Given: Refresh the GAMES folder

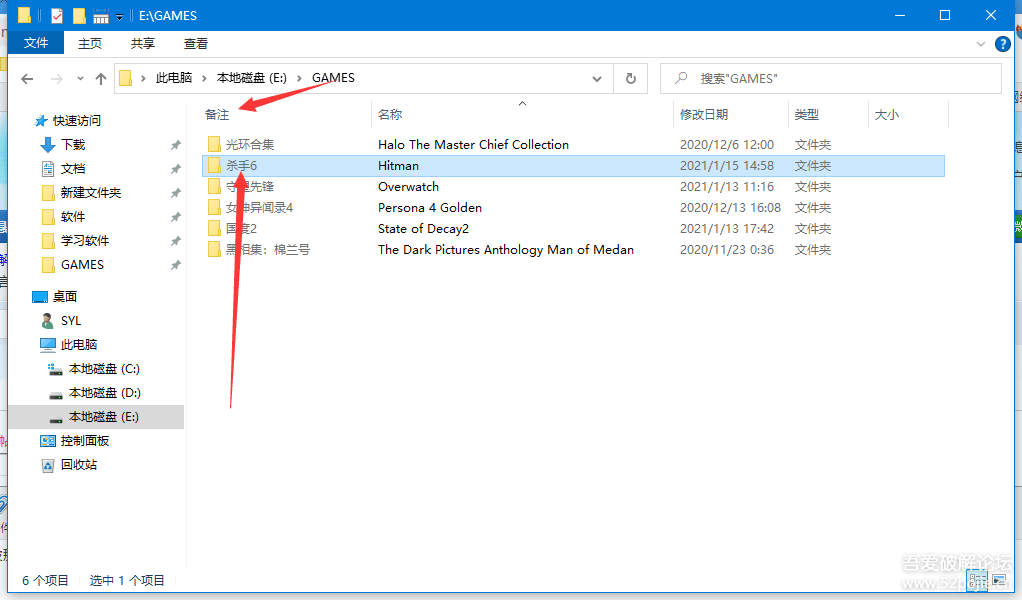Looking at the screenshot, I should [630, 79].
